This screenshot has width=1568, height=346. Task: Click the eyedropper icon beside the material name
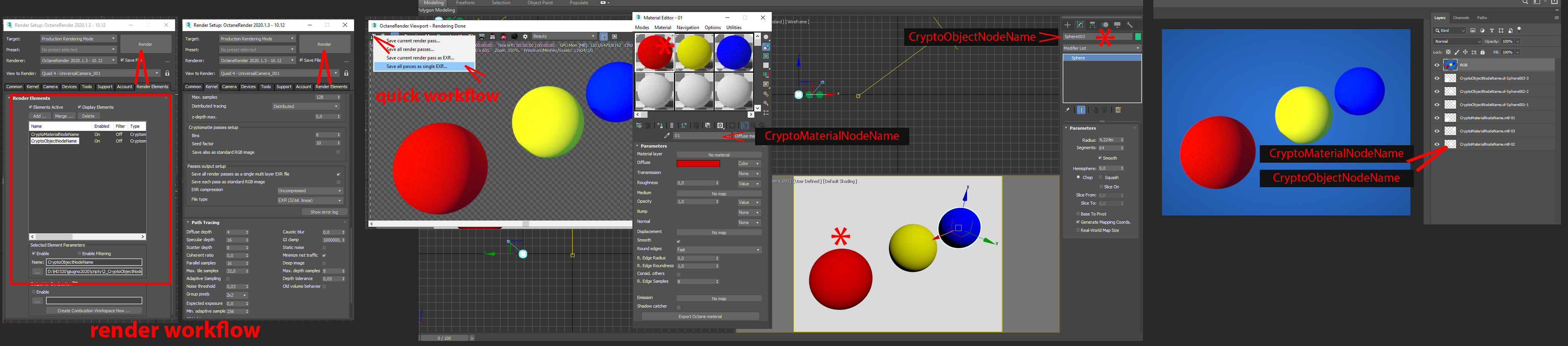pyautogui.click(x=667, y=136)
